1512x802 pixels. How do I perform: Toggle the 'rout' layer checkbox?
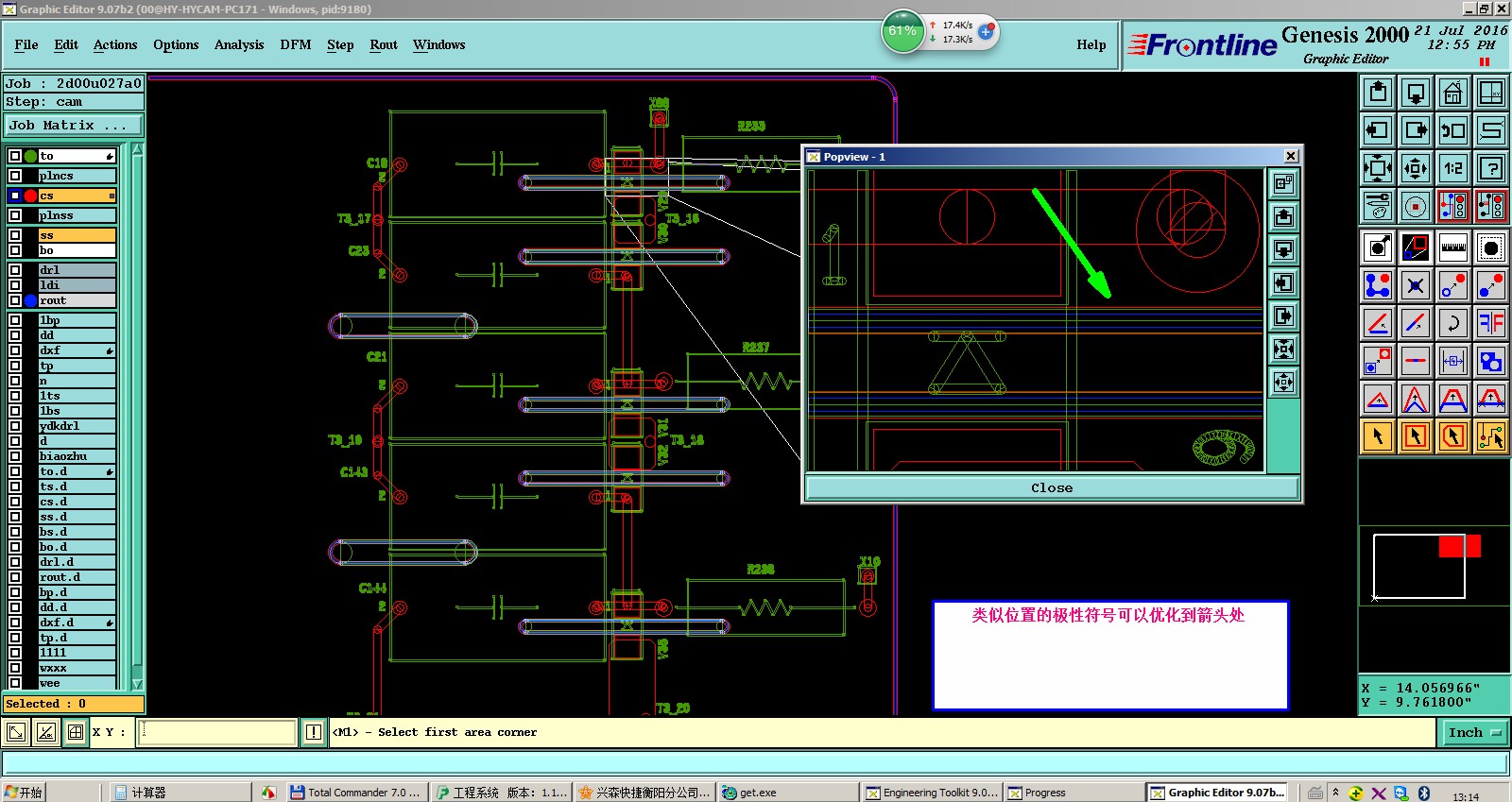(15, 300)
